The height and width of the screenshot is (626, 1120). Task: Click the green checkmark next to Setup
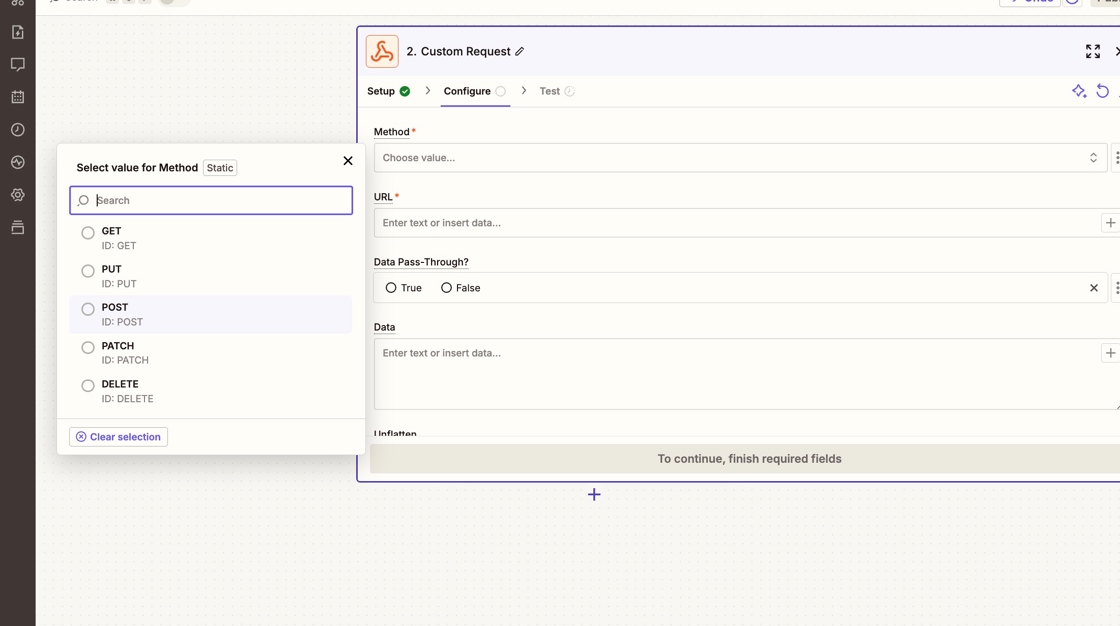click(x=405, y=91)
